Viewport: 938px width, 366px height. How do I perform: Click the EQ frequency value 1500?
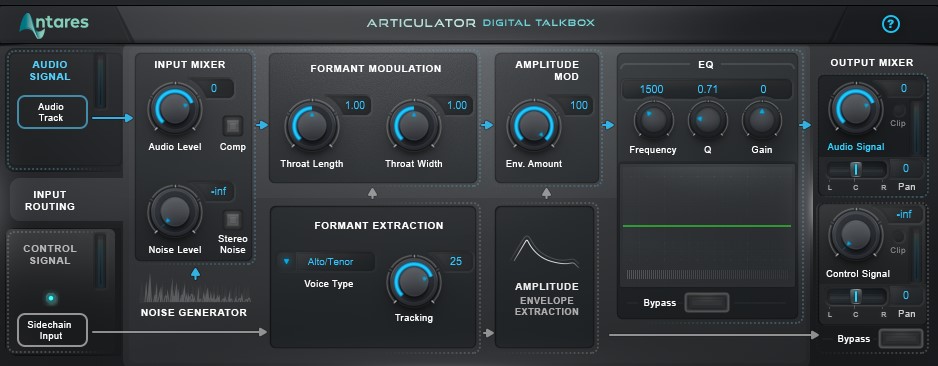click(x=651, y=89)
